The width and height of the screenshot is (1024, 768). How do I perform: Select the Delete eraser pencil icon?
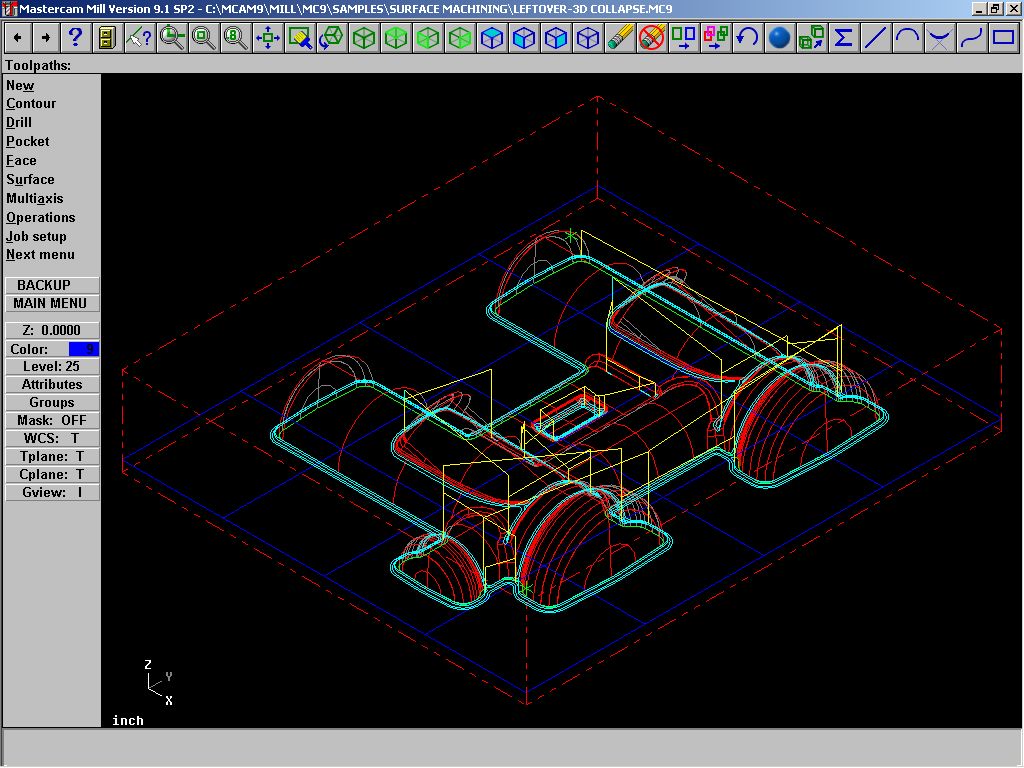(x=620, y=38)
